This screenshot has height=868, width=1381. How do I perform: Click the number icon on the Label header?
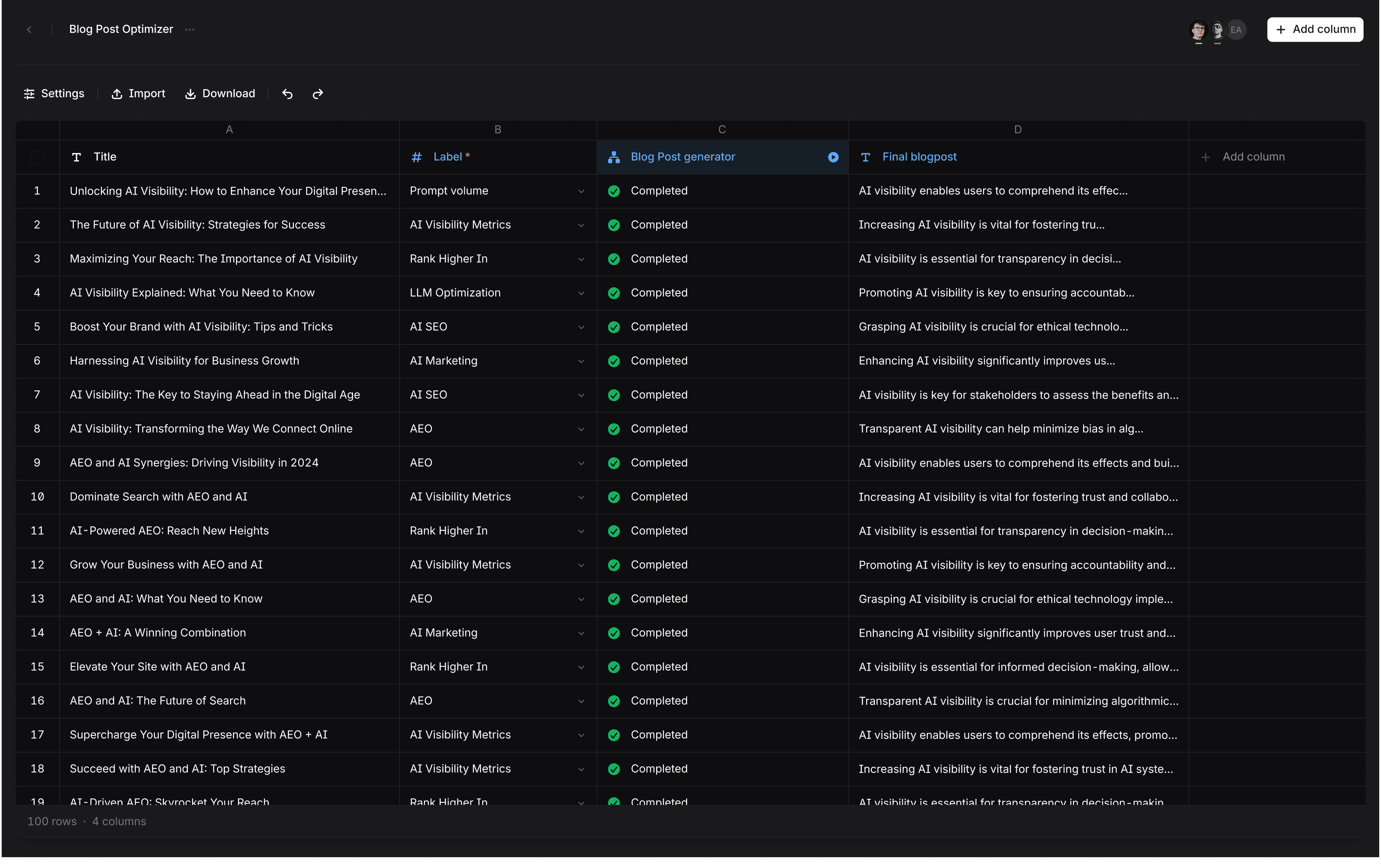[417, 156]
